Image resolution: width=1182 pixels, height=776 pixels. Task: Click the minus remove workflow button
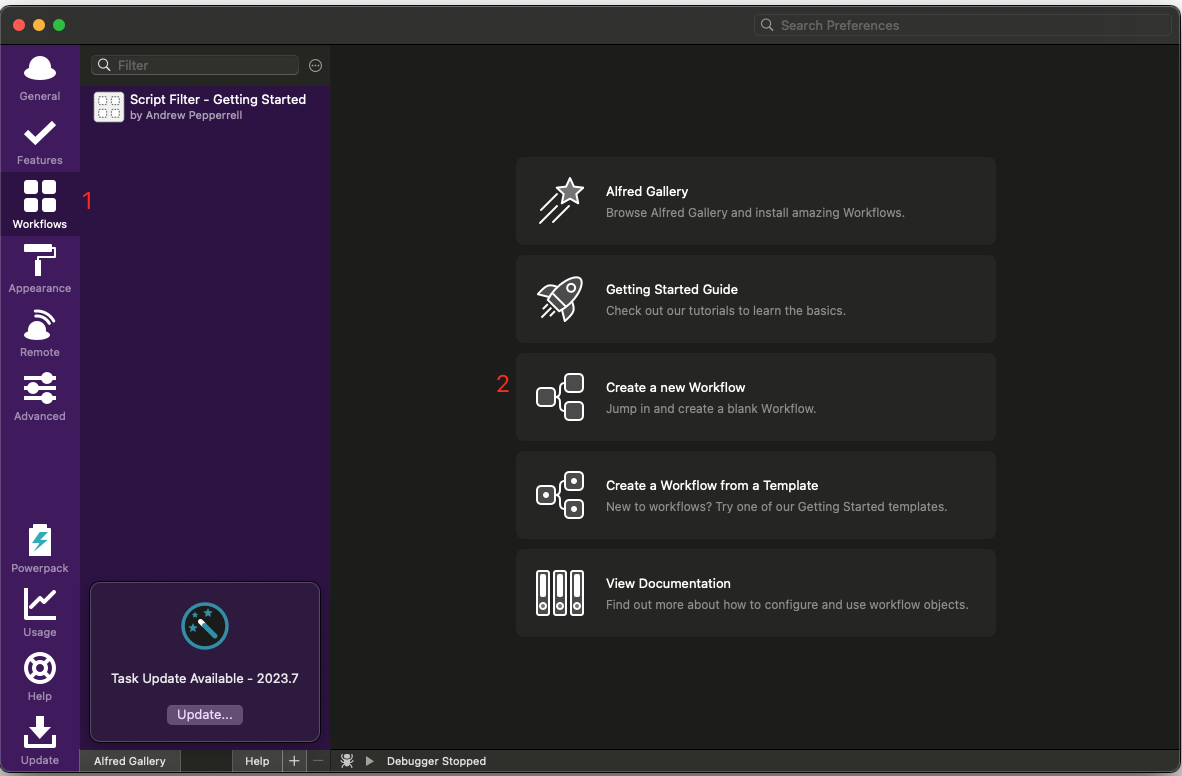coord(318,761)
